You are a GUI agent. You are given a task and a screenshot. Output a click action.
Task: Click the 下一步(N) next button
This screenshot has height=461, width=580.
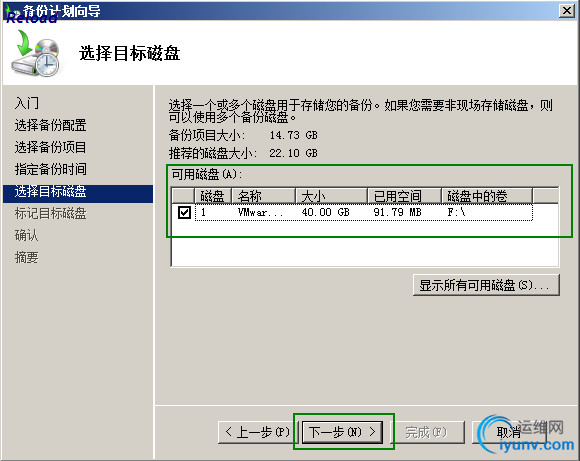point(342,432)
